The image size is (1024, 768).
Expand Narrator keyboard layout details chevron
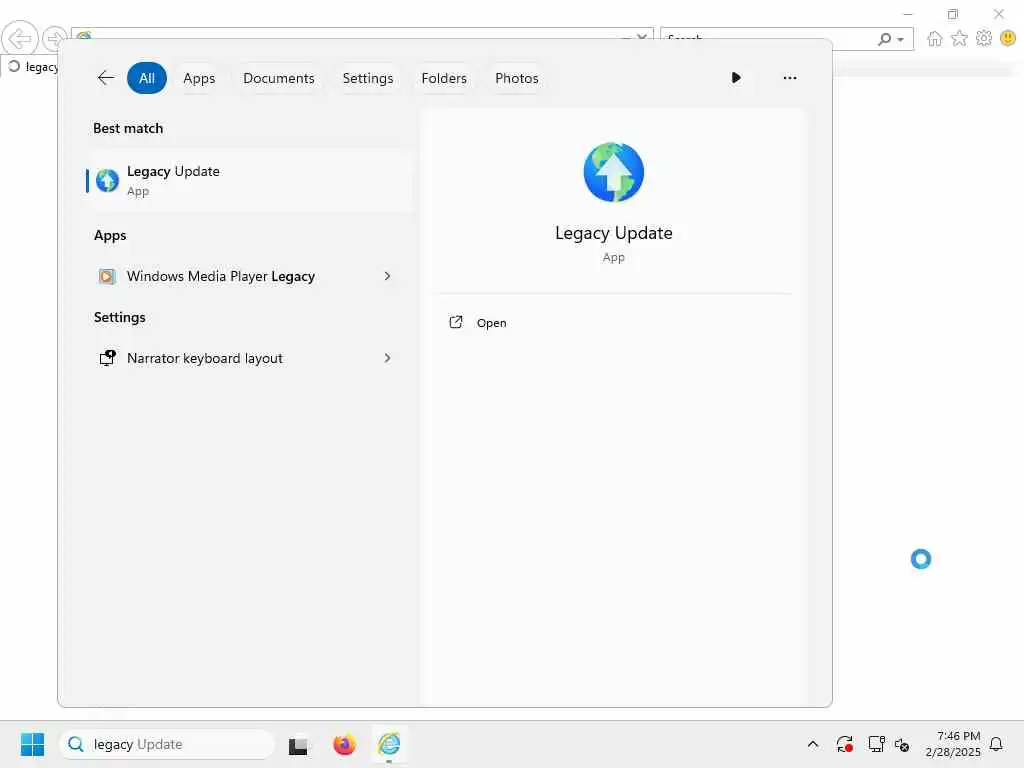click(x=387, y=358)
